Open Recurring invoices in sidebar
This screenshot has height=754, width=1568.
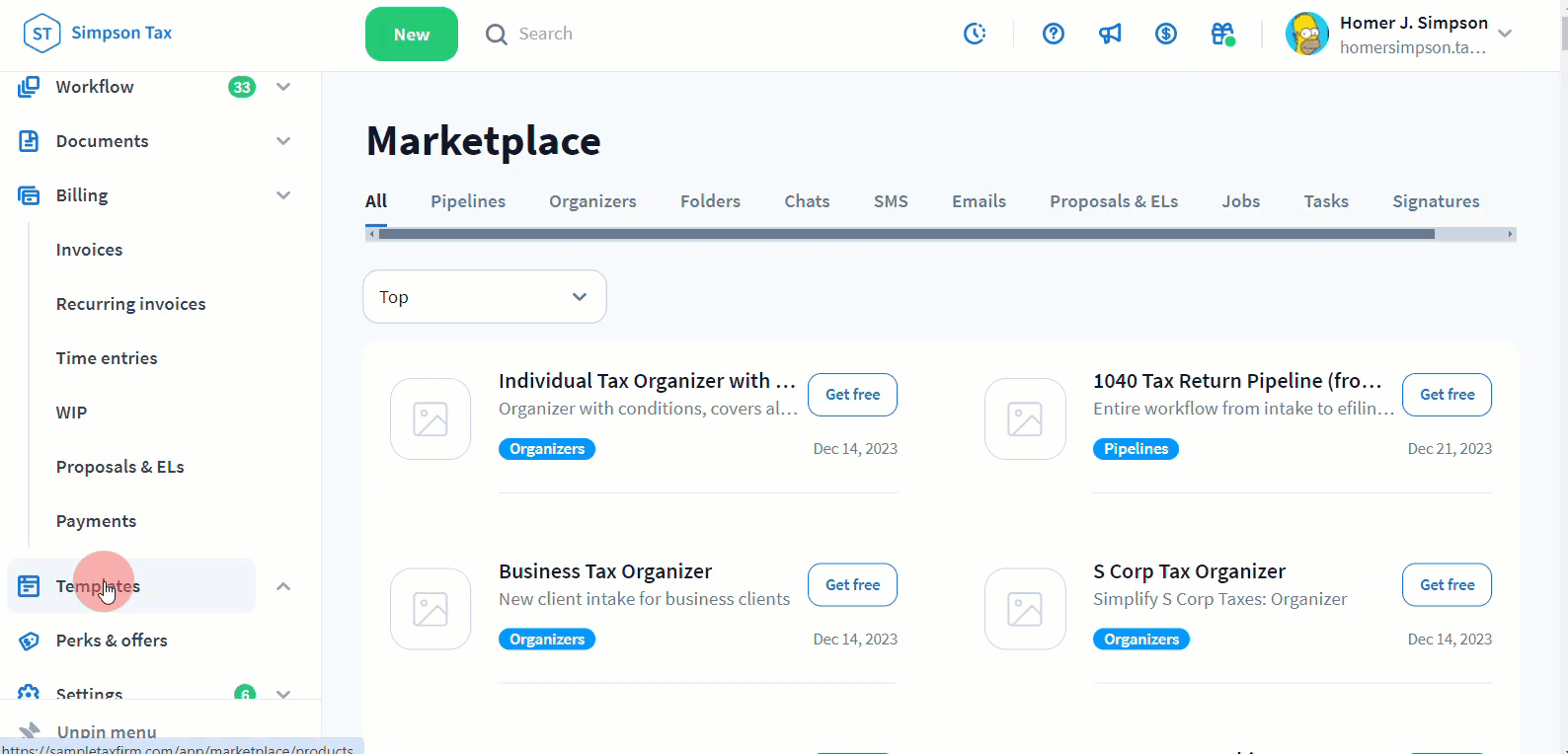coord(131,304)
